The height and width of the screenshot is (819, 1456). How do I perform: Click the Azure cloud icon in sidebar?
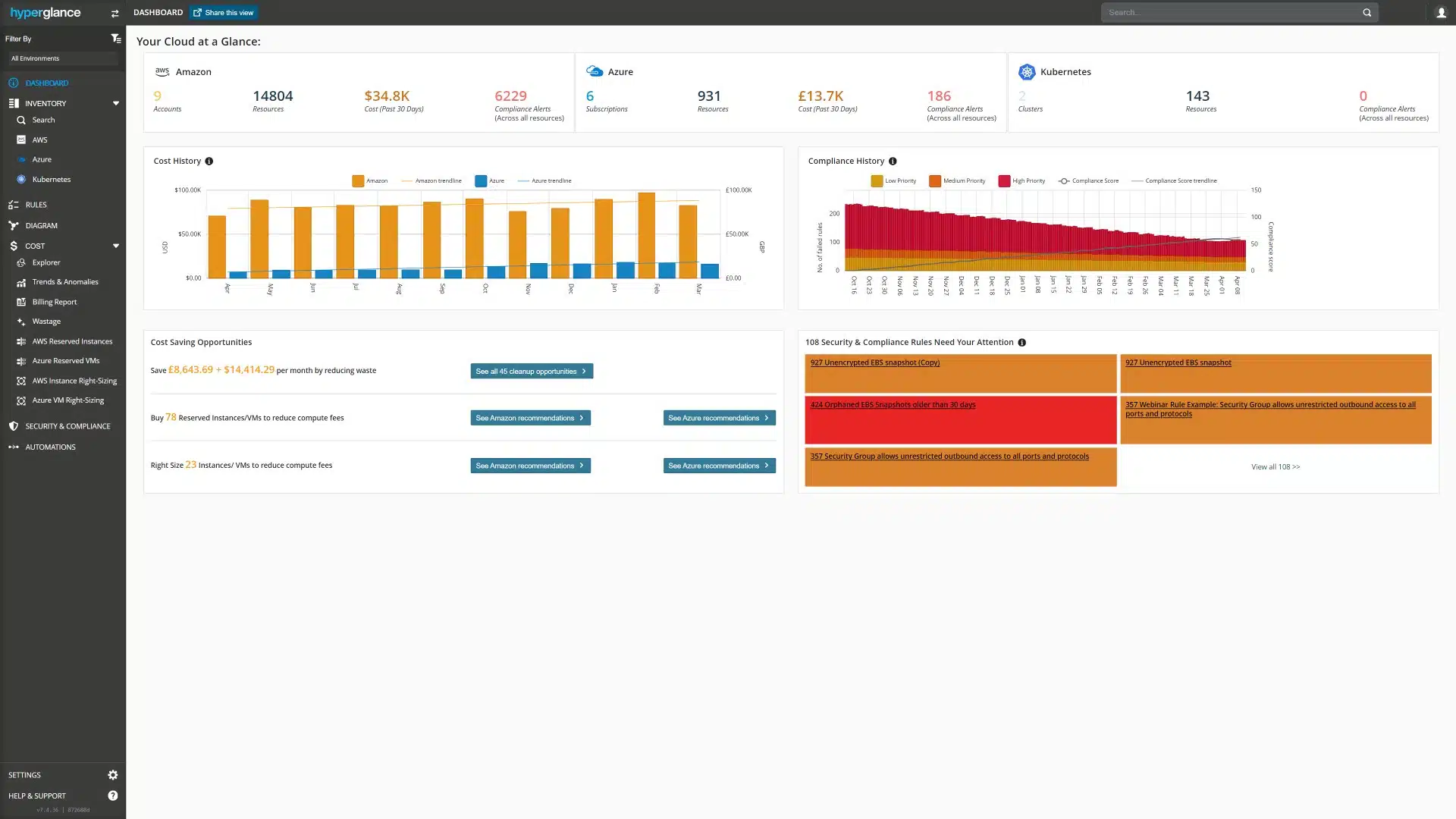click(21, 159)
